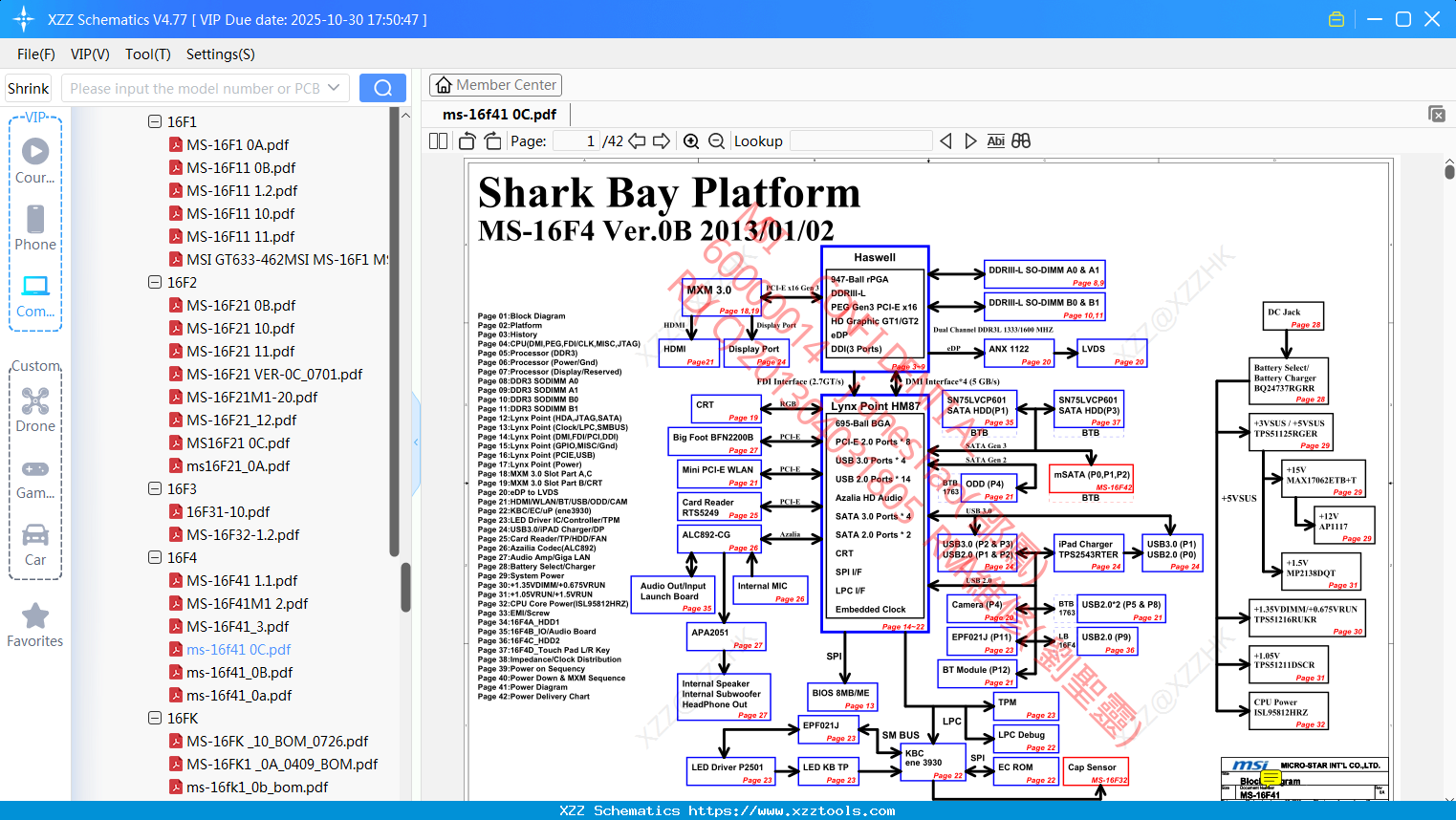The width and height of the screenshot is (1456, 820).
Task: Click the PDF icon beside MS-16F1 0A.pdf
Action: [176, 144]
